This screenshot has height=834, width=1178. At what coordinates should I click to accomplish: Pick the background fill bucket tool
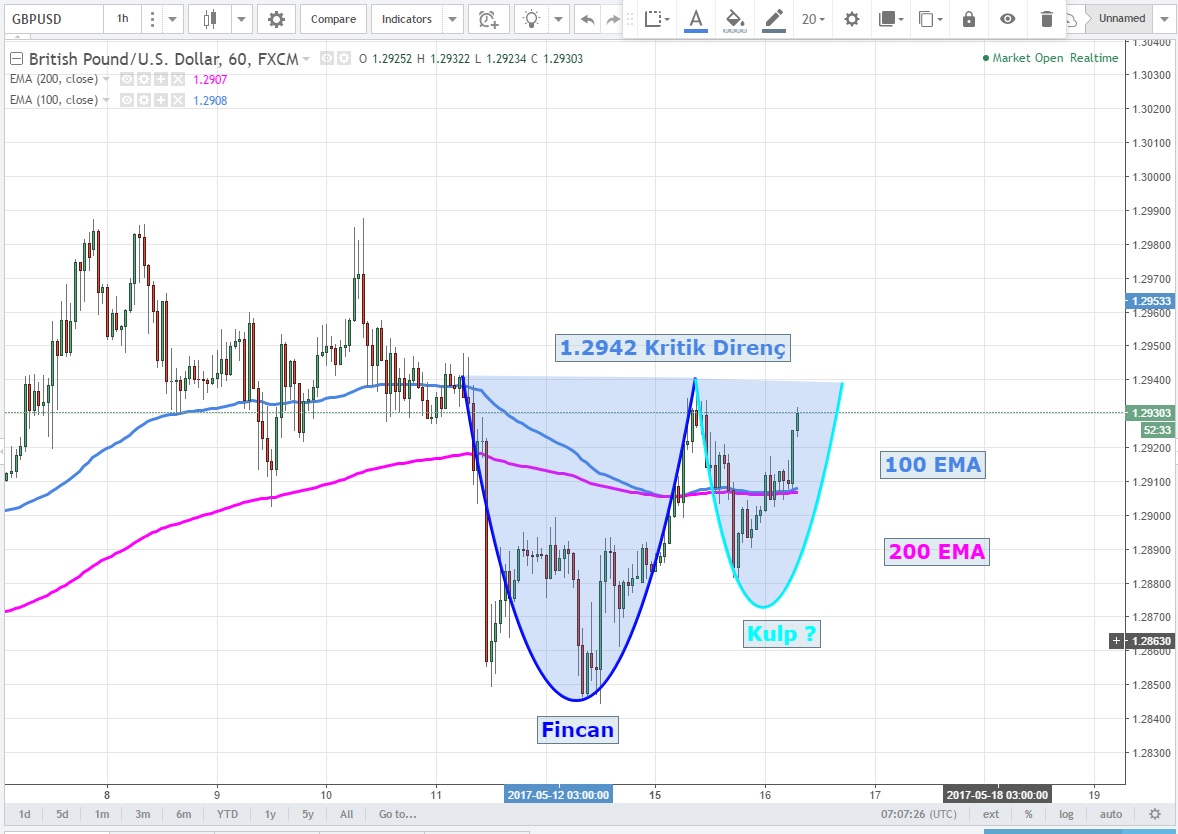pyautogui.click(x=735, y=19)
